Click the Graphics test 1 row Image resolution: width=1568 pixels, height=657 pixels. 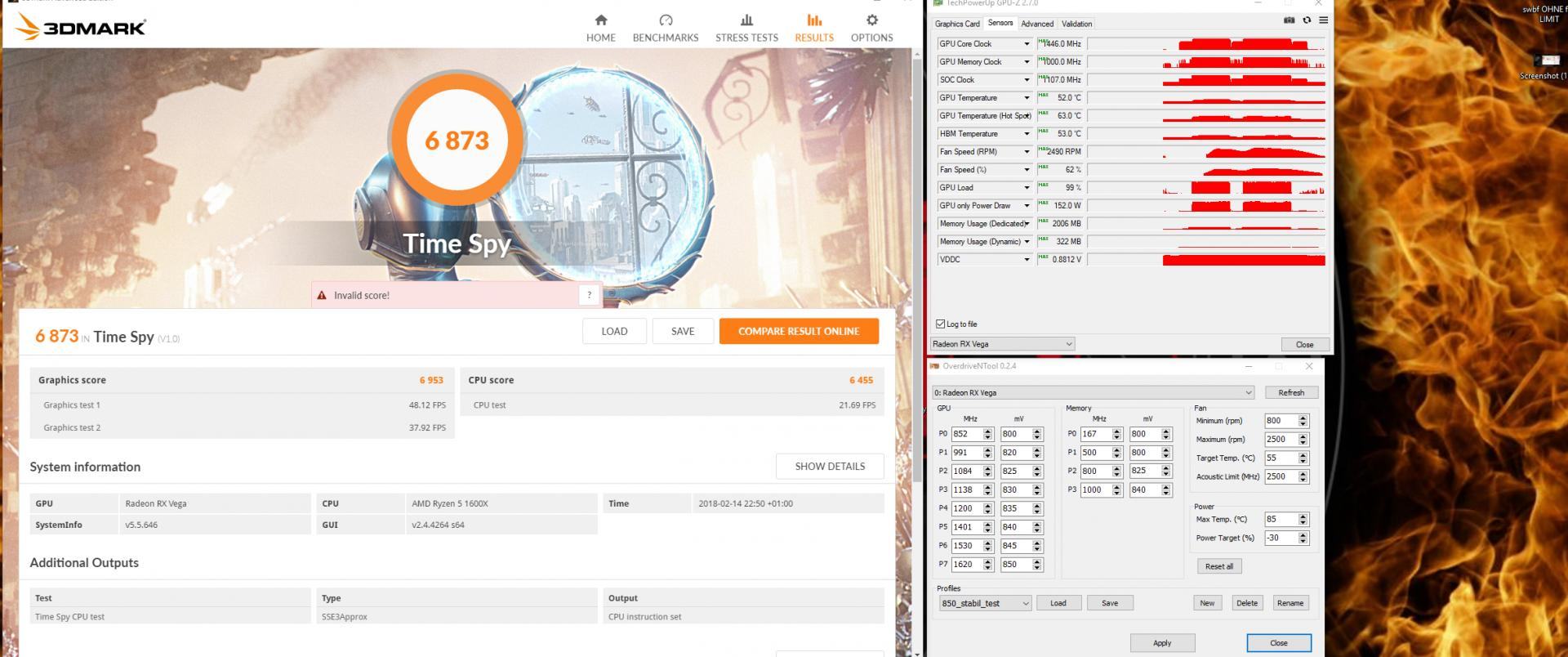(x=243, y=404)
